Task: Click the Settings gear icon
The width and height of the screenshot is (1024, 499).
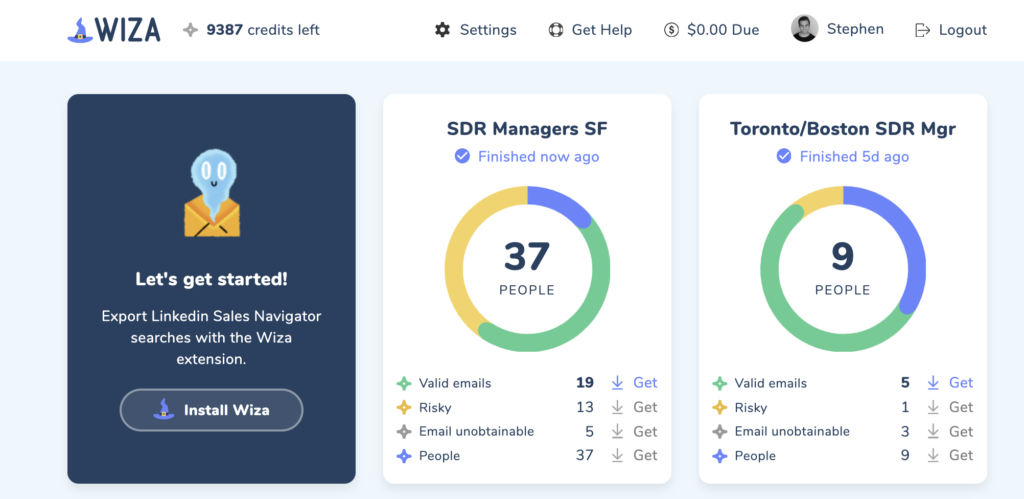Action: click(x=442, y=30)
